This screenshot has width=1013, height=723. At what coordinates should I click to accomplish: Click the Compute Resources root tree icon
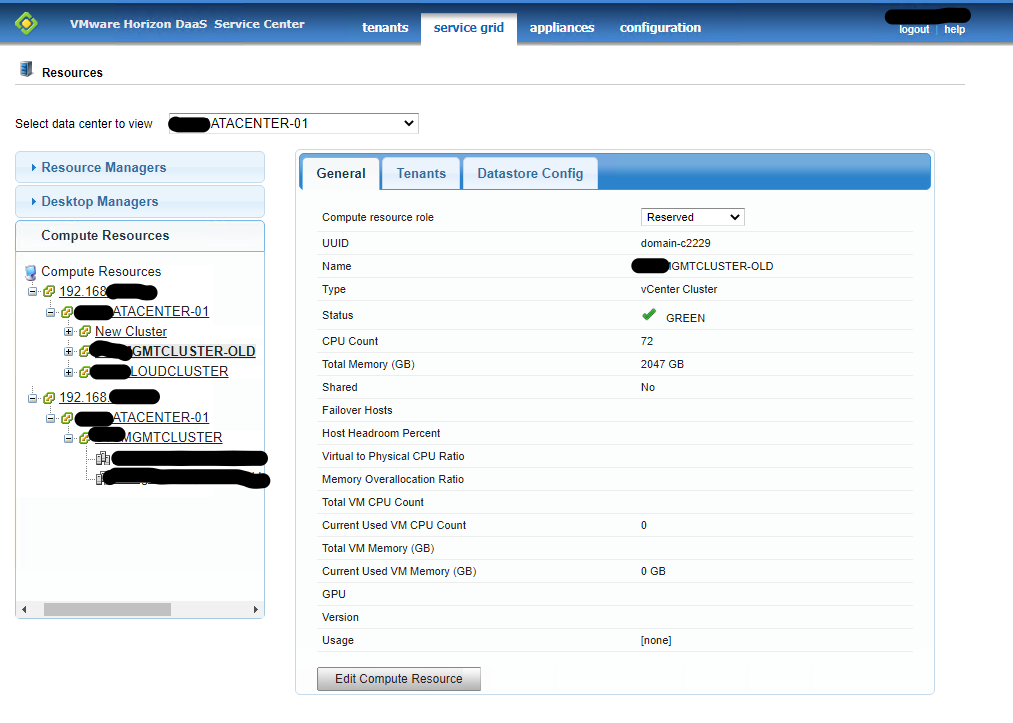pyautogui.click(x=30, y=272)
